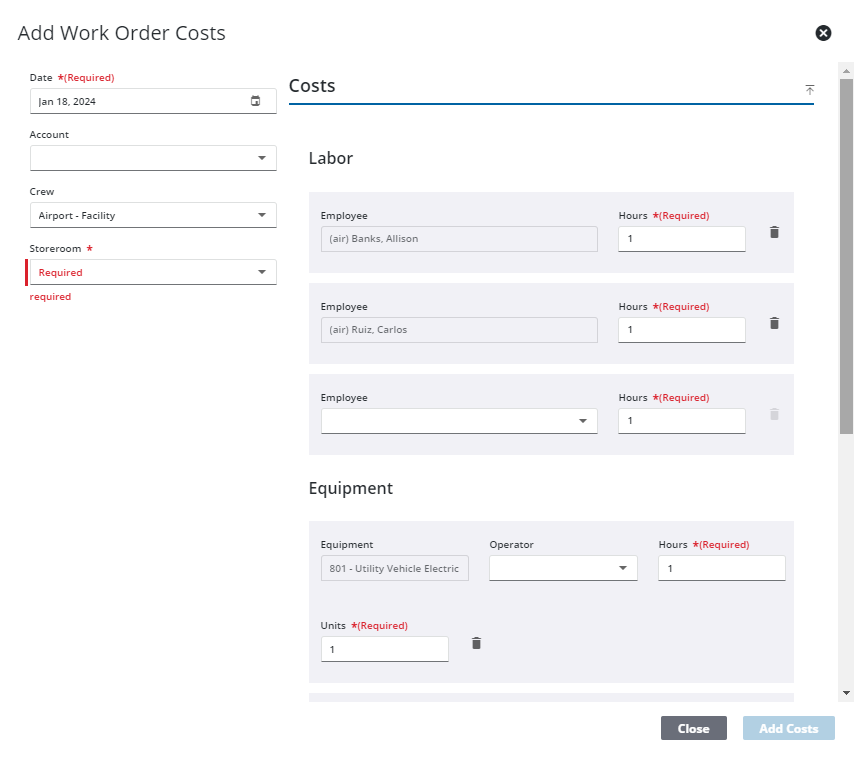Delete the Ruiz, Carlos labor row
The height and width of the screenshot is (764, 854).
tap(774, 323)
